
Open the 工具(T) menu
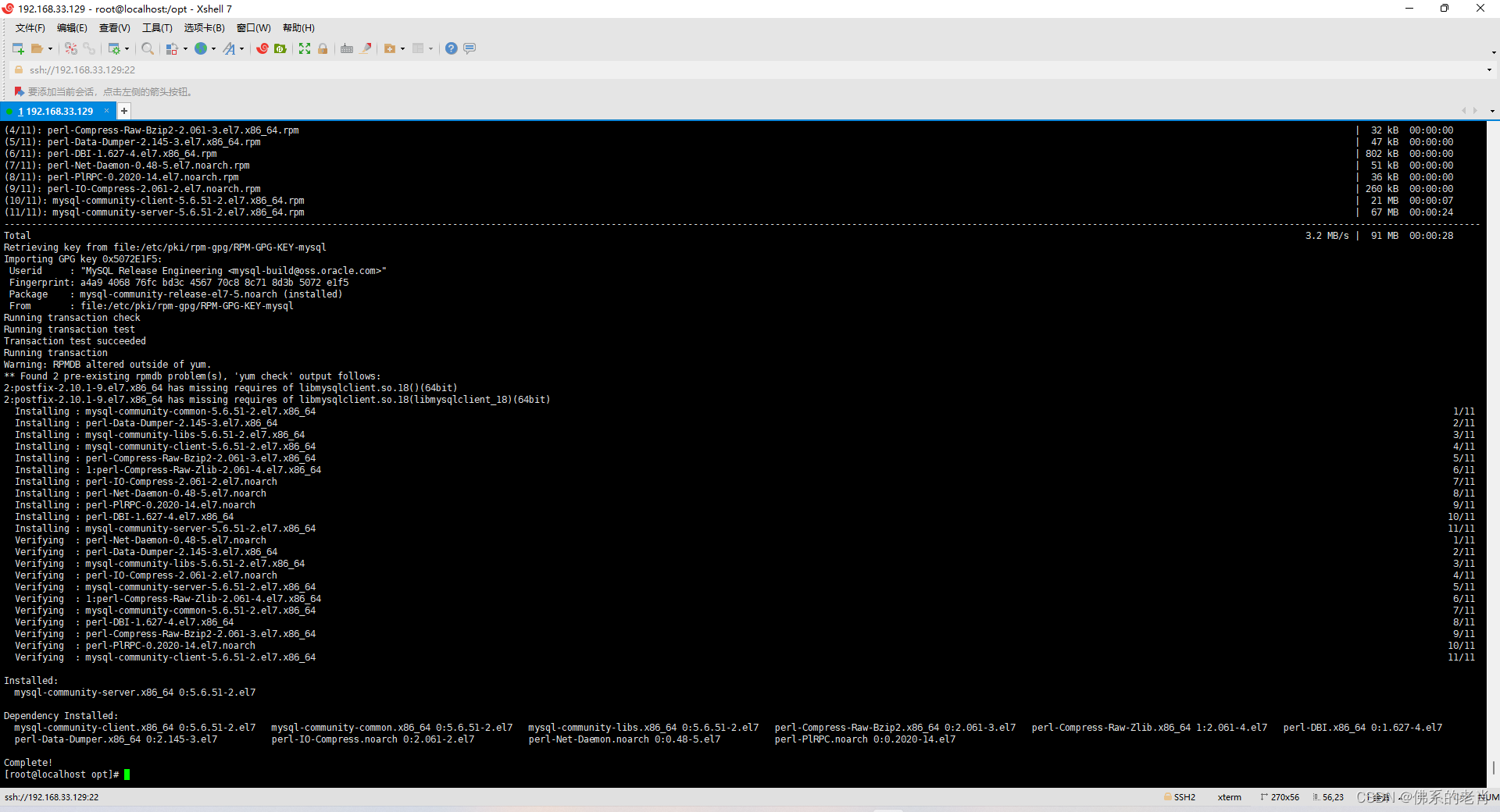[x=156, y=27]
